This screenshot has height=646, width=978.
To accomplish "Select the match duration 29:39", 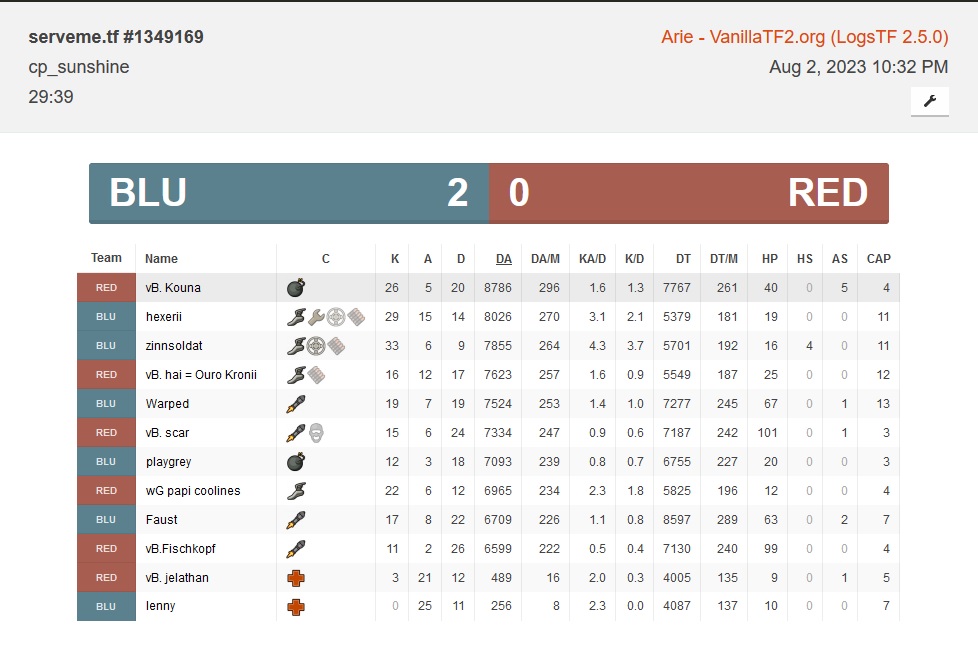I will coord(51,97).
